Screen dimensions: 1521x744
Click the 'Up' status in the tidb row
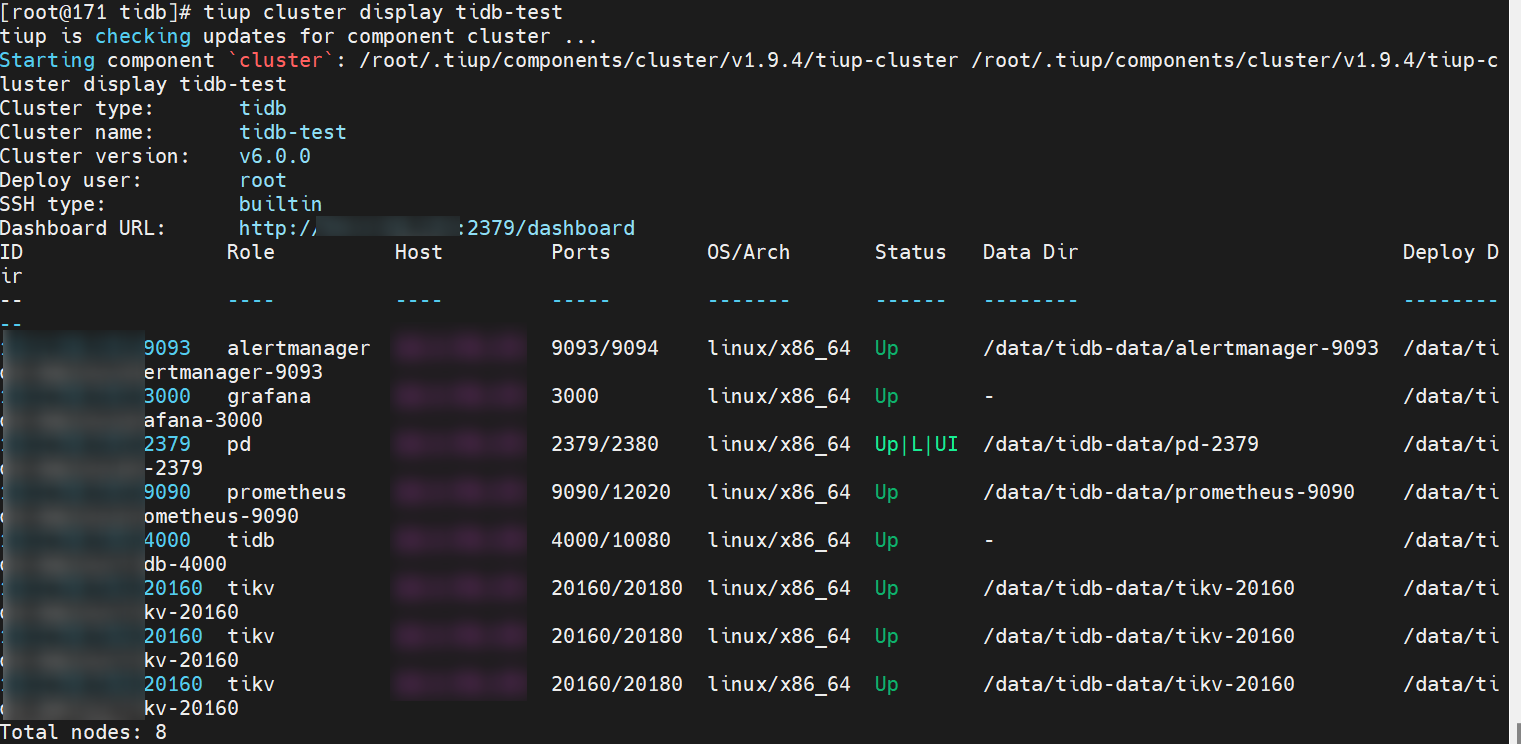click(887, 540)
